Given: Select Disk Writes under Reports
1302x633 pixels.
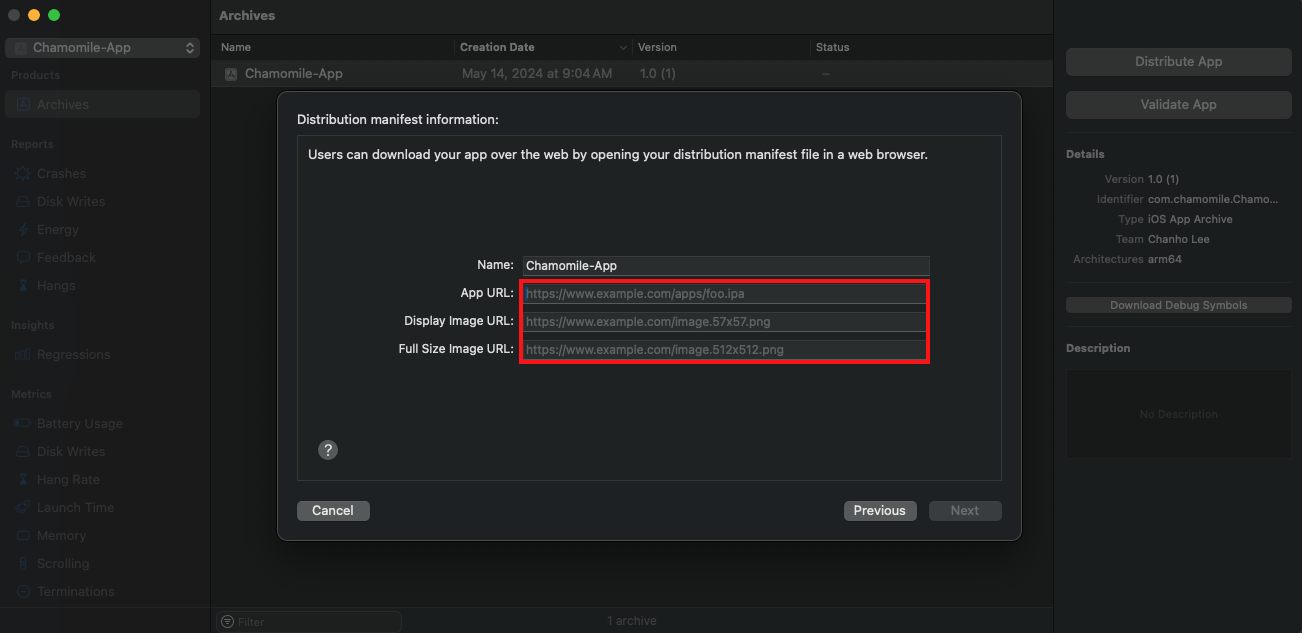Looking at the screenshot, I should (x=70, y=201).
